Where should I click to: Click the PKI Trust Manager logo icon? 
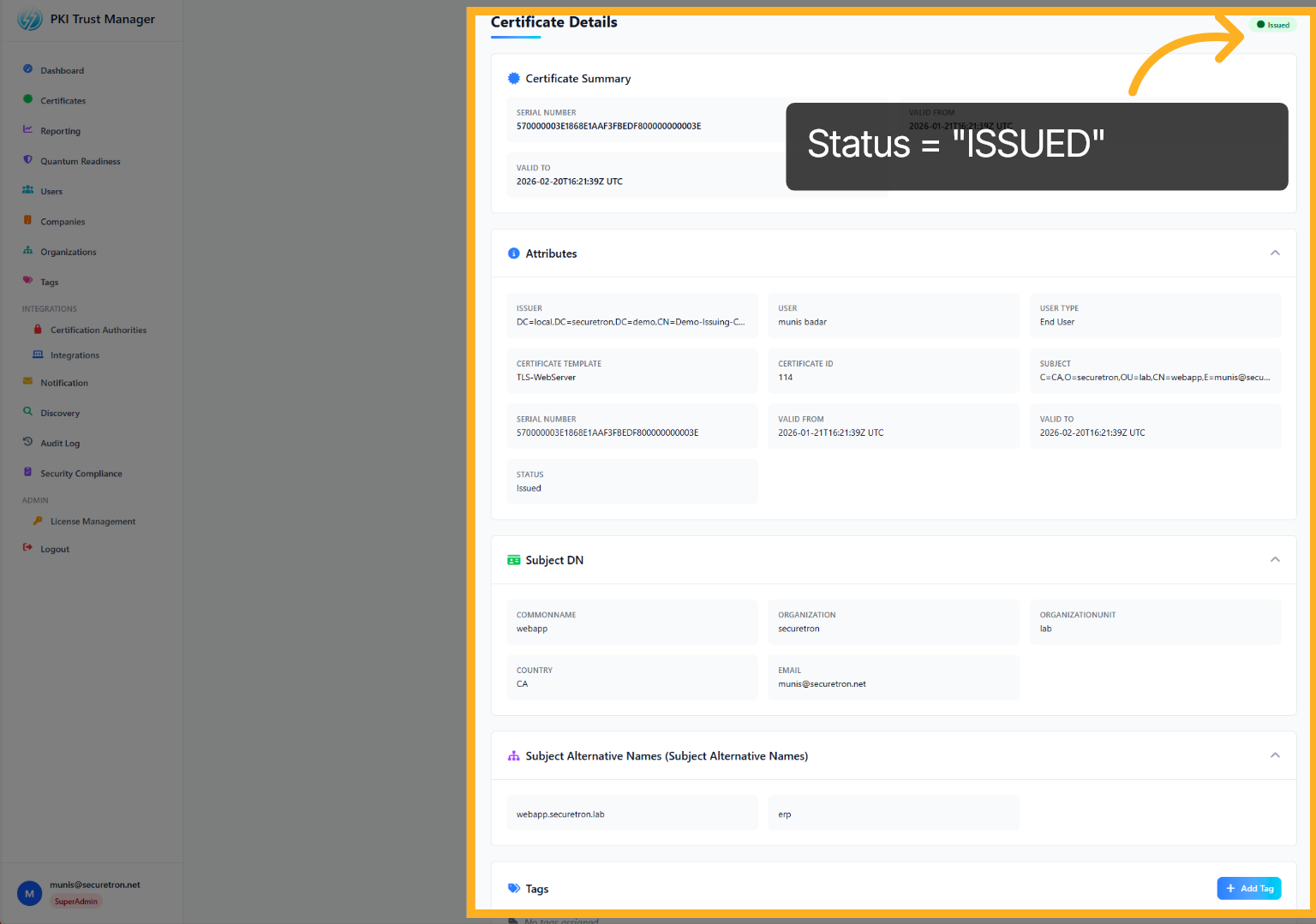[30, 19]
